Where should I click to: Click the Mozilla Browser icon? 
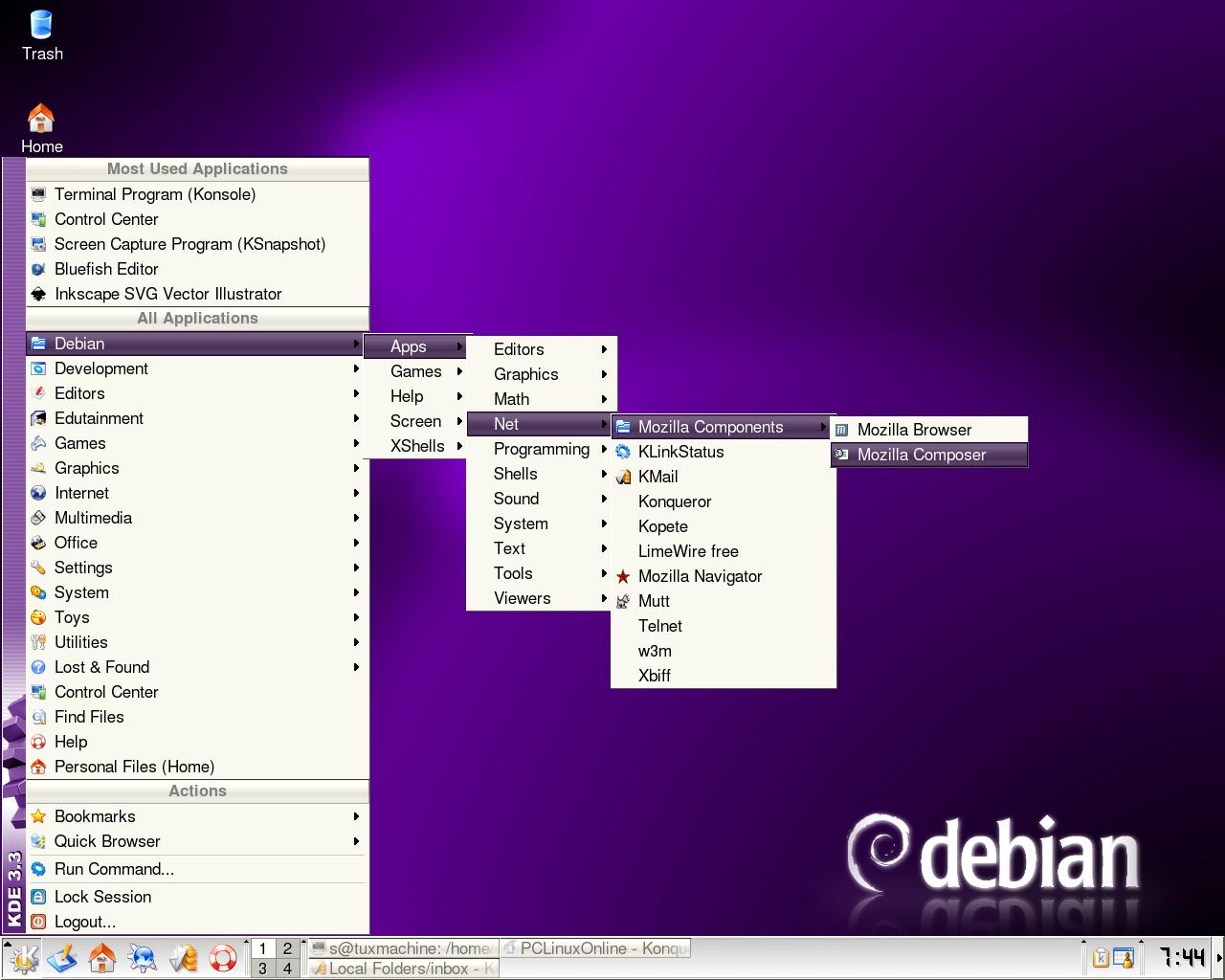point(842,430)
